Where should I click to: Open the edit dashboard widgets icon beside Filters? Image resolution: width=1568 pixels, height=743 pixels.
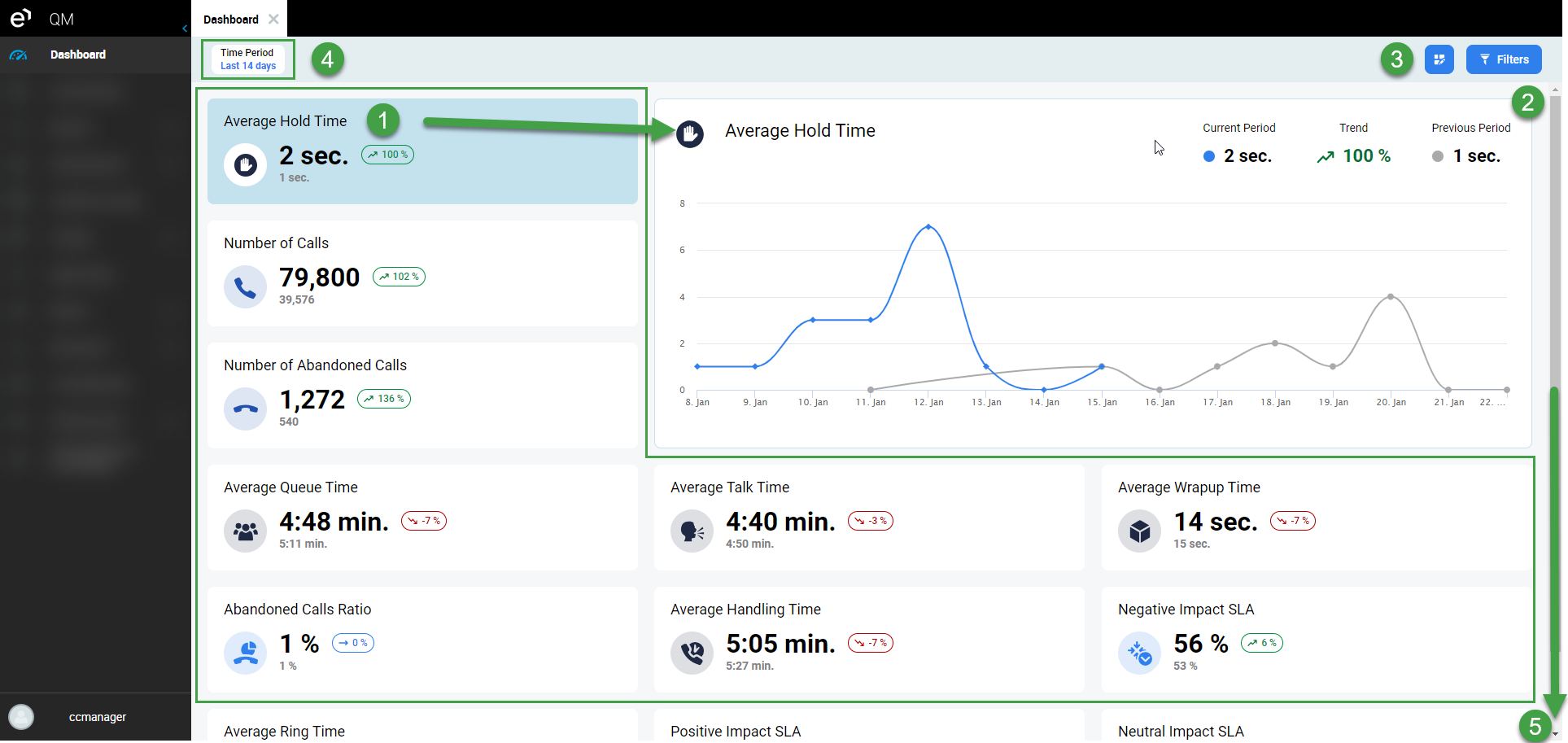[x=1439, y=59]
